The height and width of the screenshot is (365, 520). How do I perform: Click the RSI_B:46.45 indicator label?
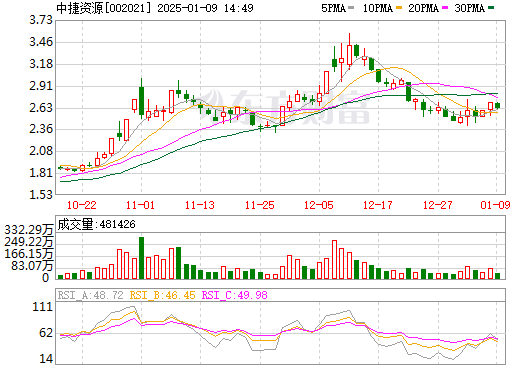point(163,295)
